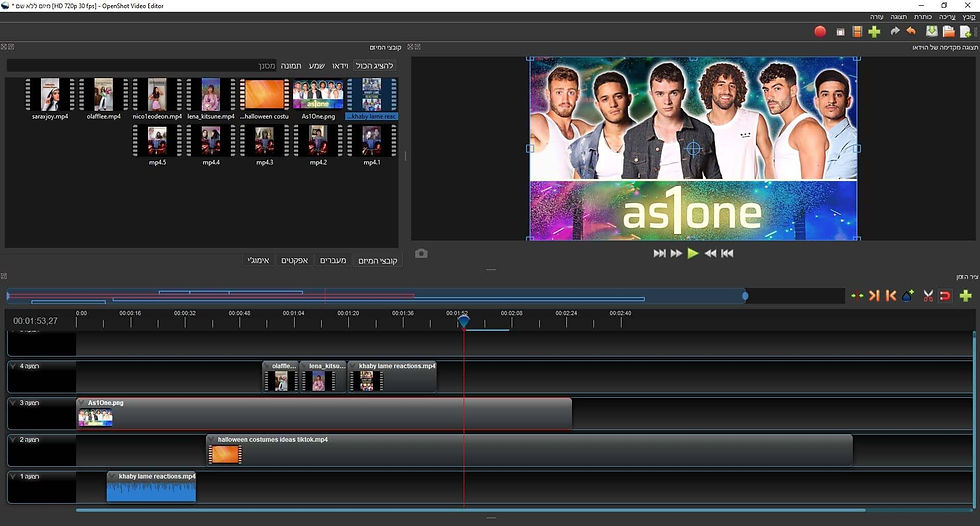This screenshot has width=980, height=526.
Task: Select khaby lame reactions file thumbnail
Action: click(x=372, y=94)
